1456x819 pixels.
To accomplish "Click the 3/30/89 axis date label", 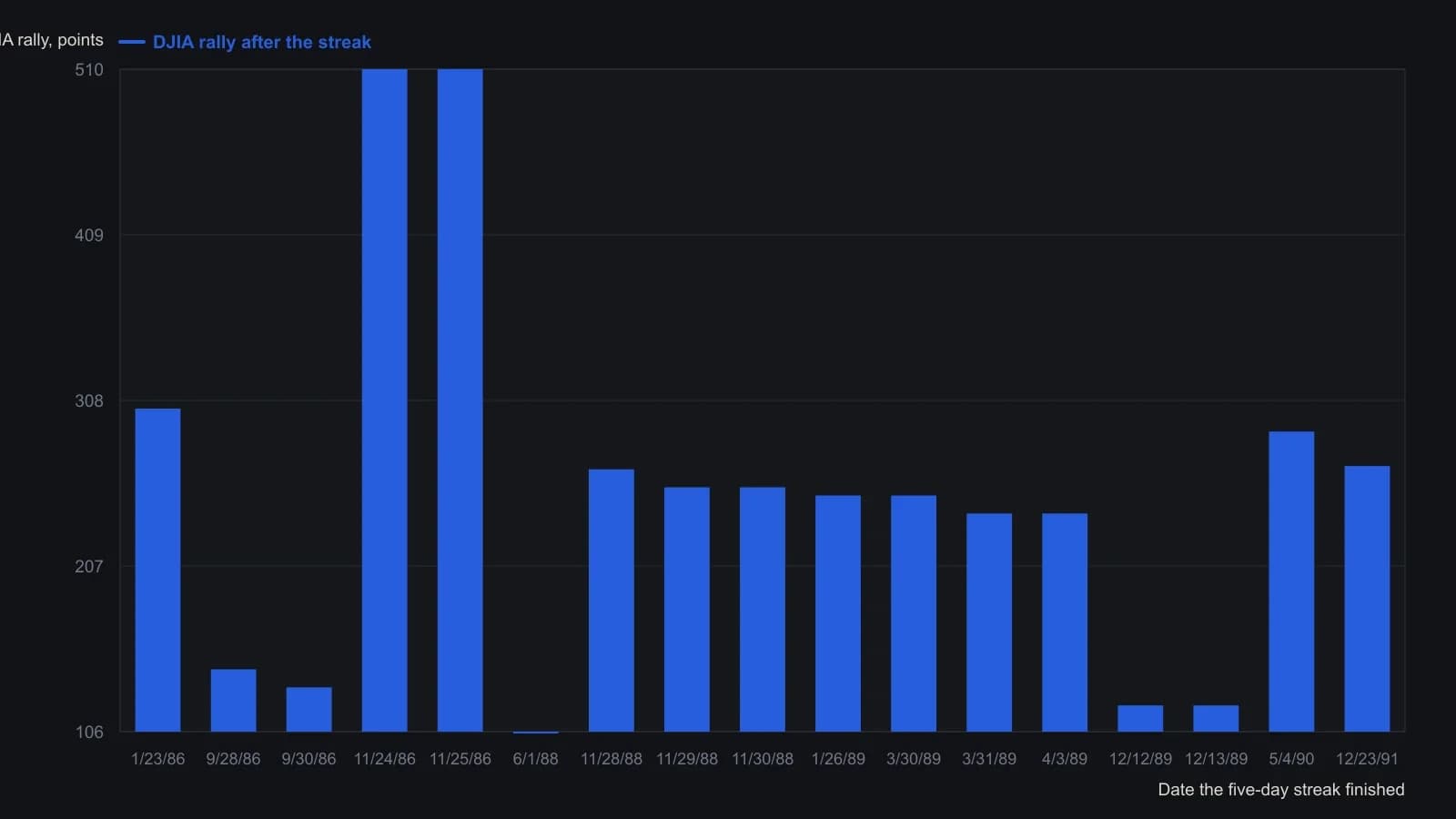I will pos(913,759).
